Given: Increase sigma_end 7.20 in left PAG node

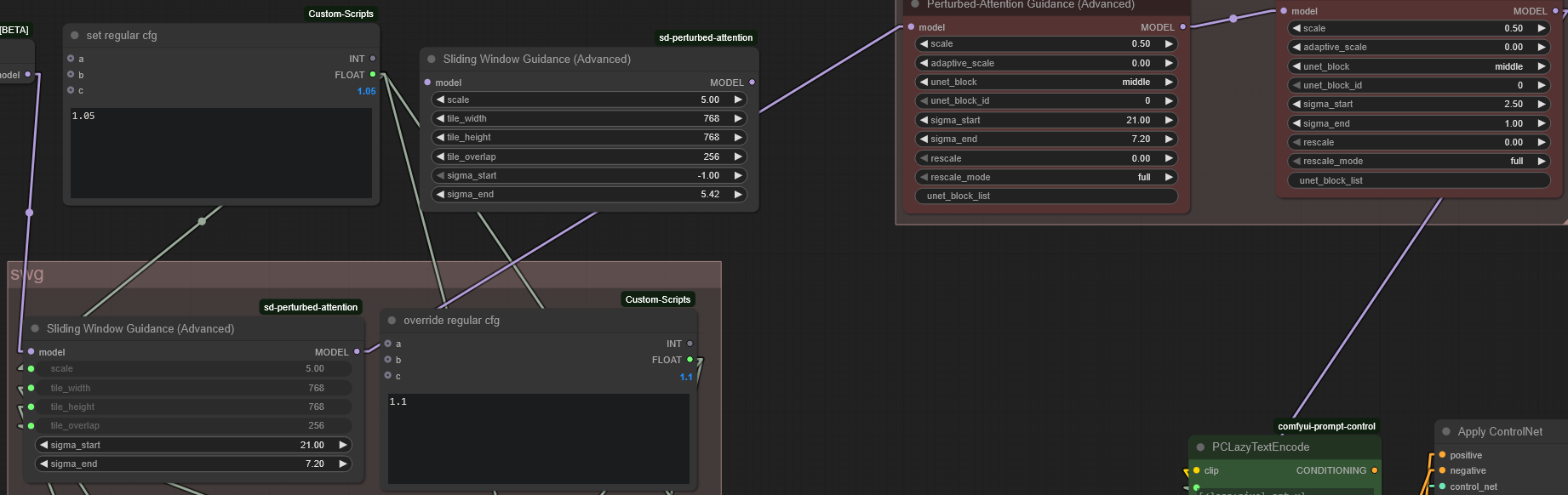Looking at the screenshot, I should click(x=1169, y=139).
